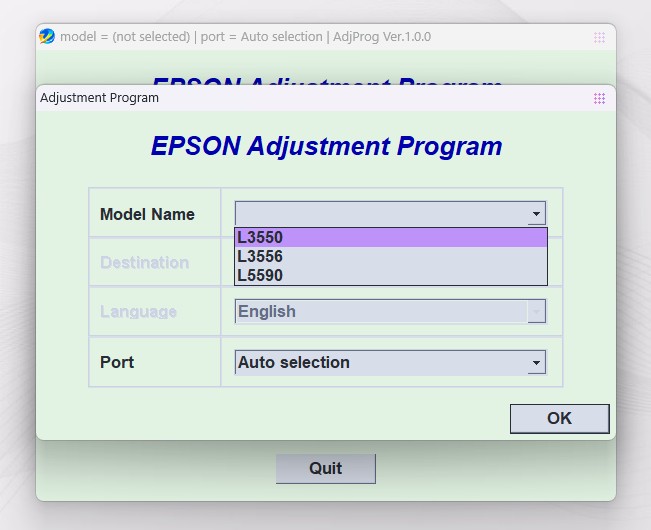Pick L5590 from the model list
The width and height of the screenshot is (651, 530).
pyautogui.click(x=391, y=275)
